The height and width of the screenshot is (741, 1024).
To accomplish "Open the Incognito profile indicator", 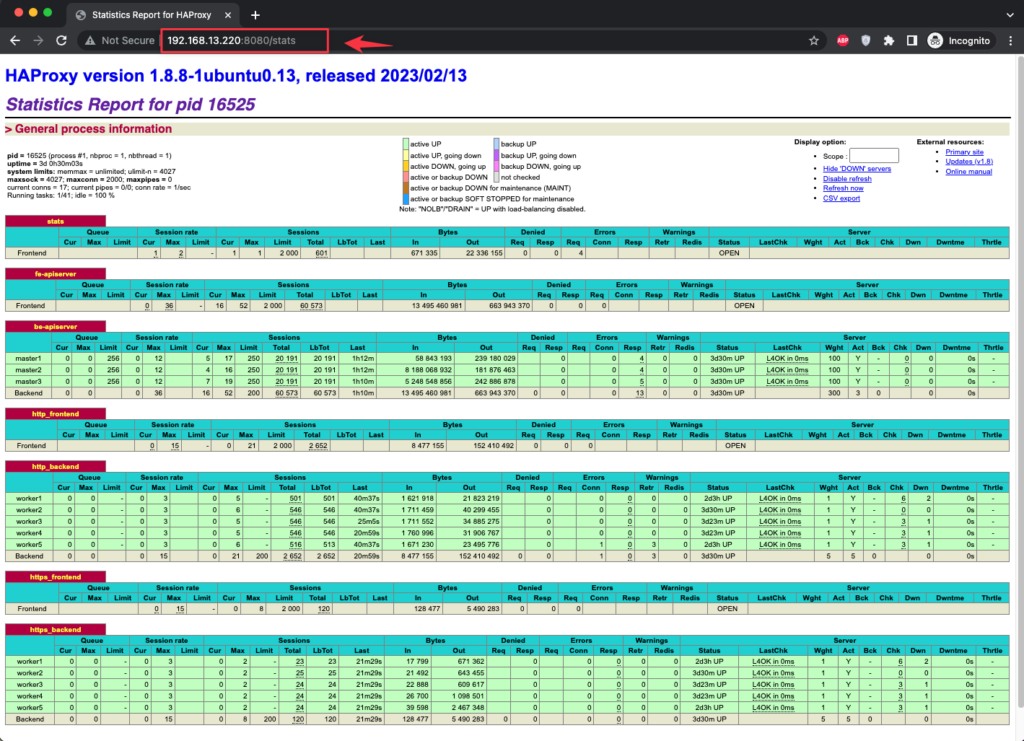I will [959, 40].
